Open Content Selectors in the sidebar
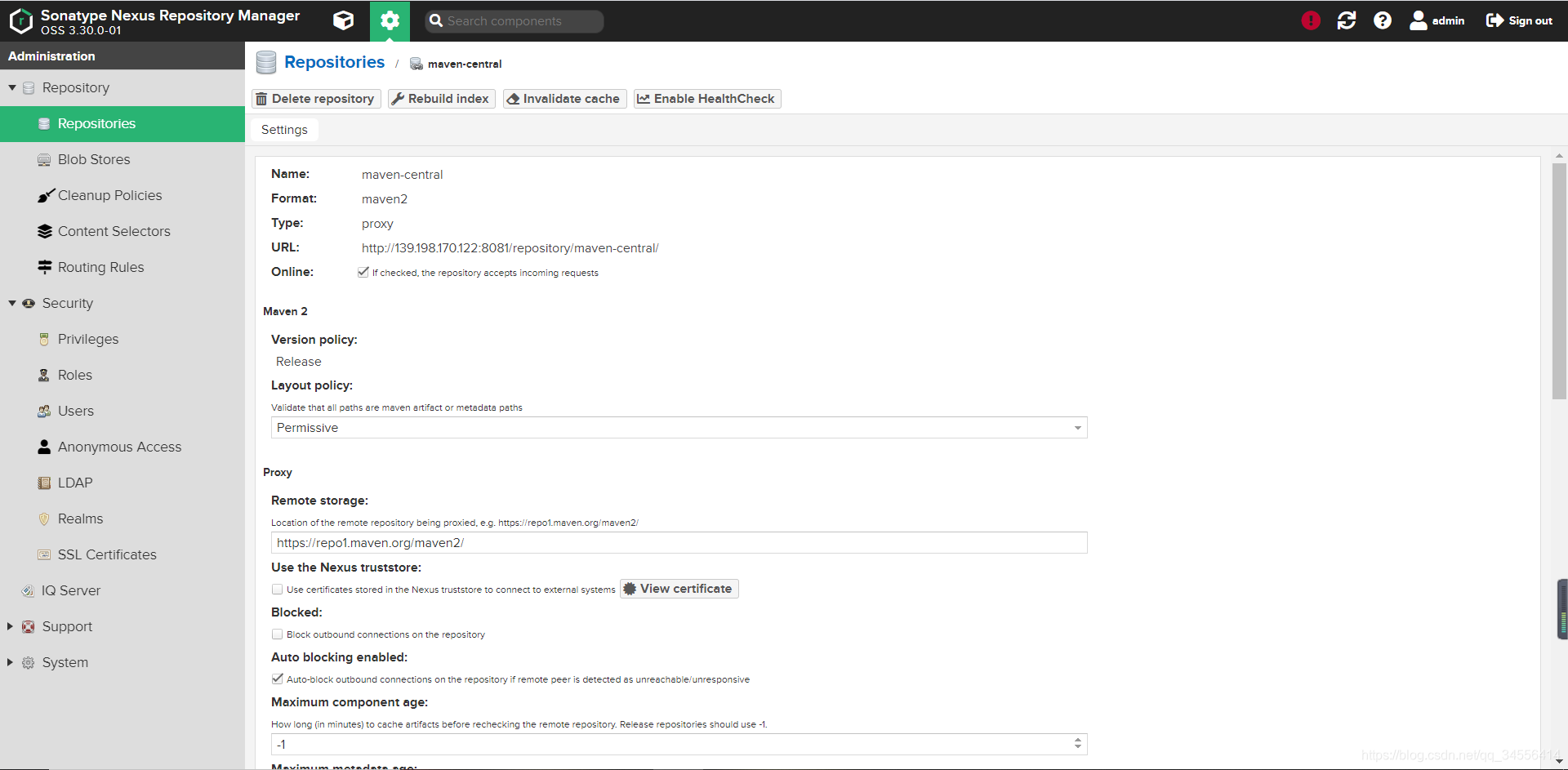Screen dimensions: 1568x770 coord(122,232)
